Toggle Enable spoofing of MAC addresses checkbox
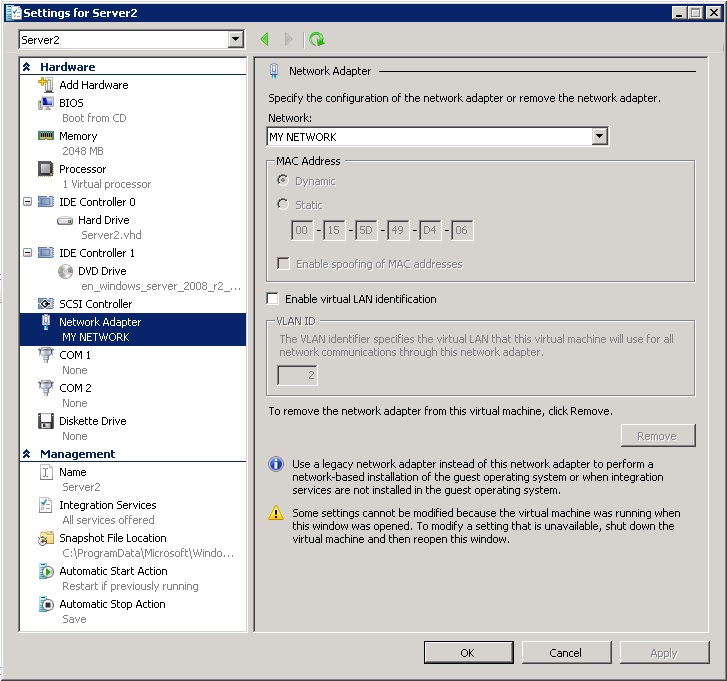The height and width of the screenshot is (681, 727). [x=283, y=263]
